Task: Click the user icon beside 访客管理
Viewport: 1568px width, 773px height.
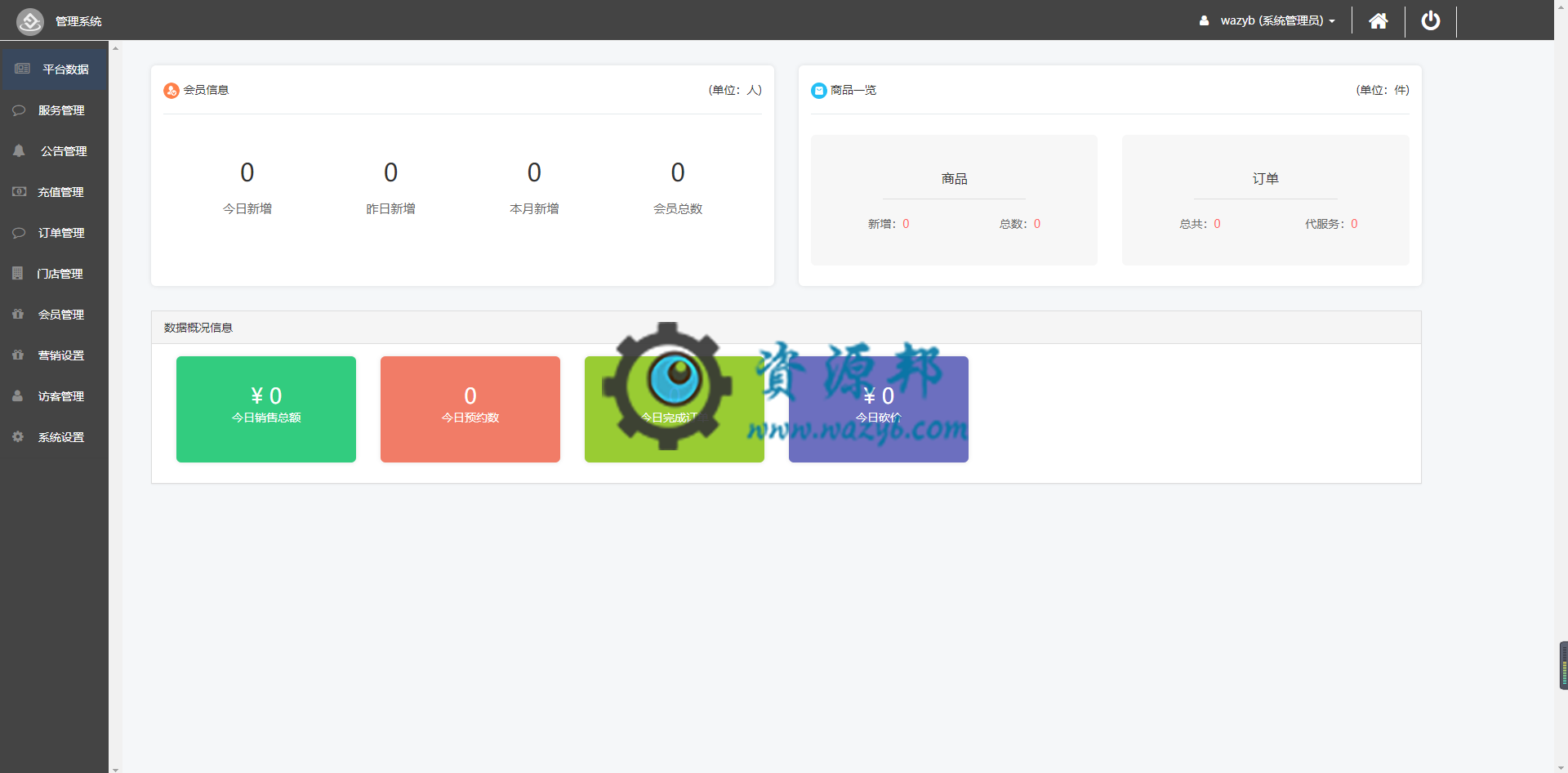Action: pos(17,395)
